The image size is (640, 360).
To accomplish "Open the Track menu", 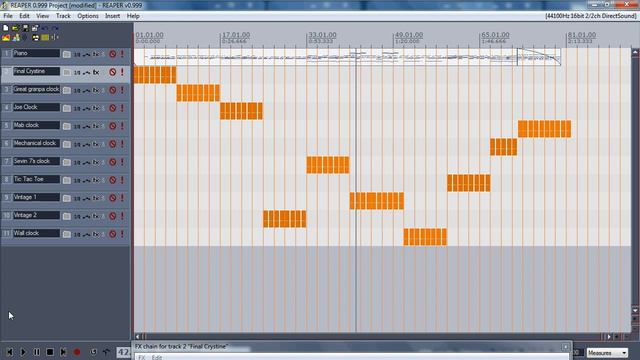I will click(x=63, y=16).
